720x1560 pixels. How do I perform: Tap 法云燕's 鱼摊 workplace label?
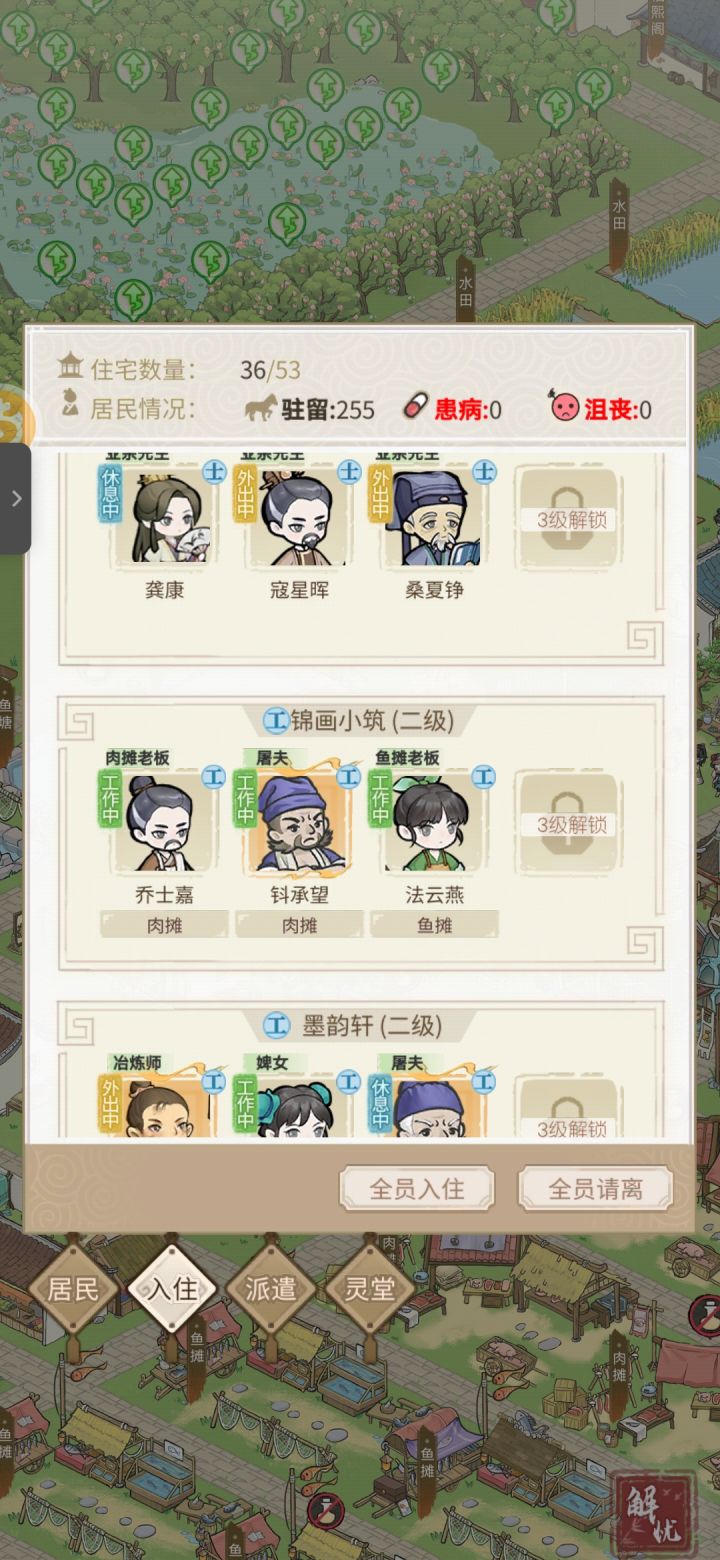tap(434, 925)
